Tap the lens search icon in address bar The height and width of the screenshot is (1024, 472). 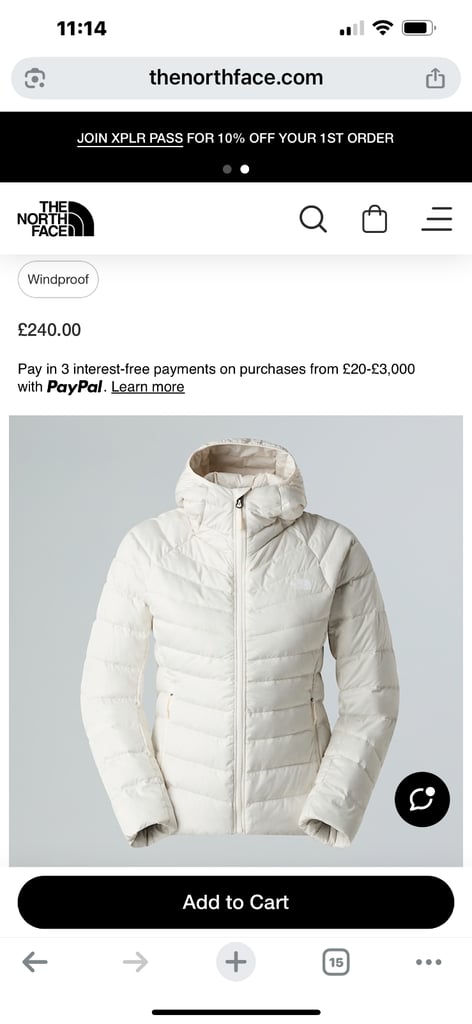click(35, 78)
